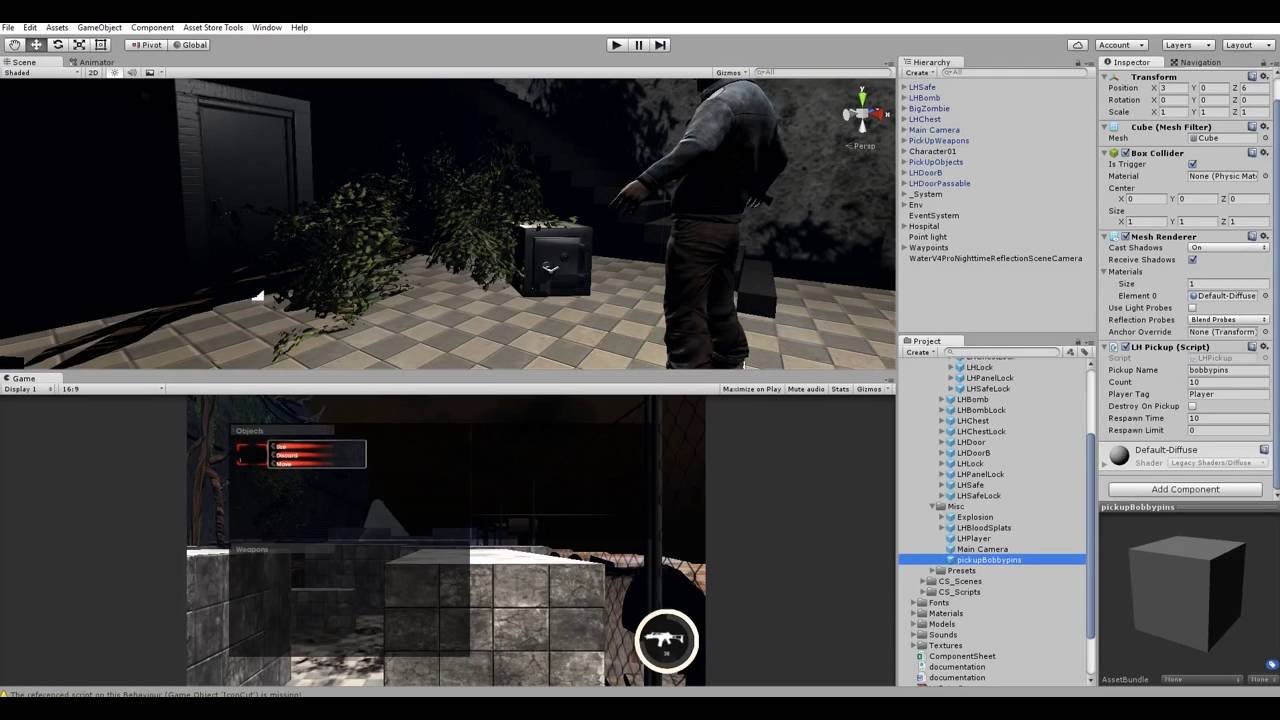Select the Scale tool
Image resolution: width=1280 pixels, height=720 pixels.
(79, 44)
